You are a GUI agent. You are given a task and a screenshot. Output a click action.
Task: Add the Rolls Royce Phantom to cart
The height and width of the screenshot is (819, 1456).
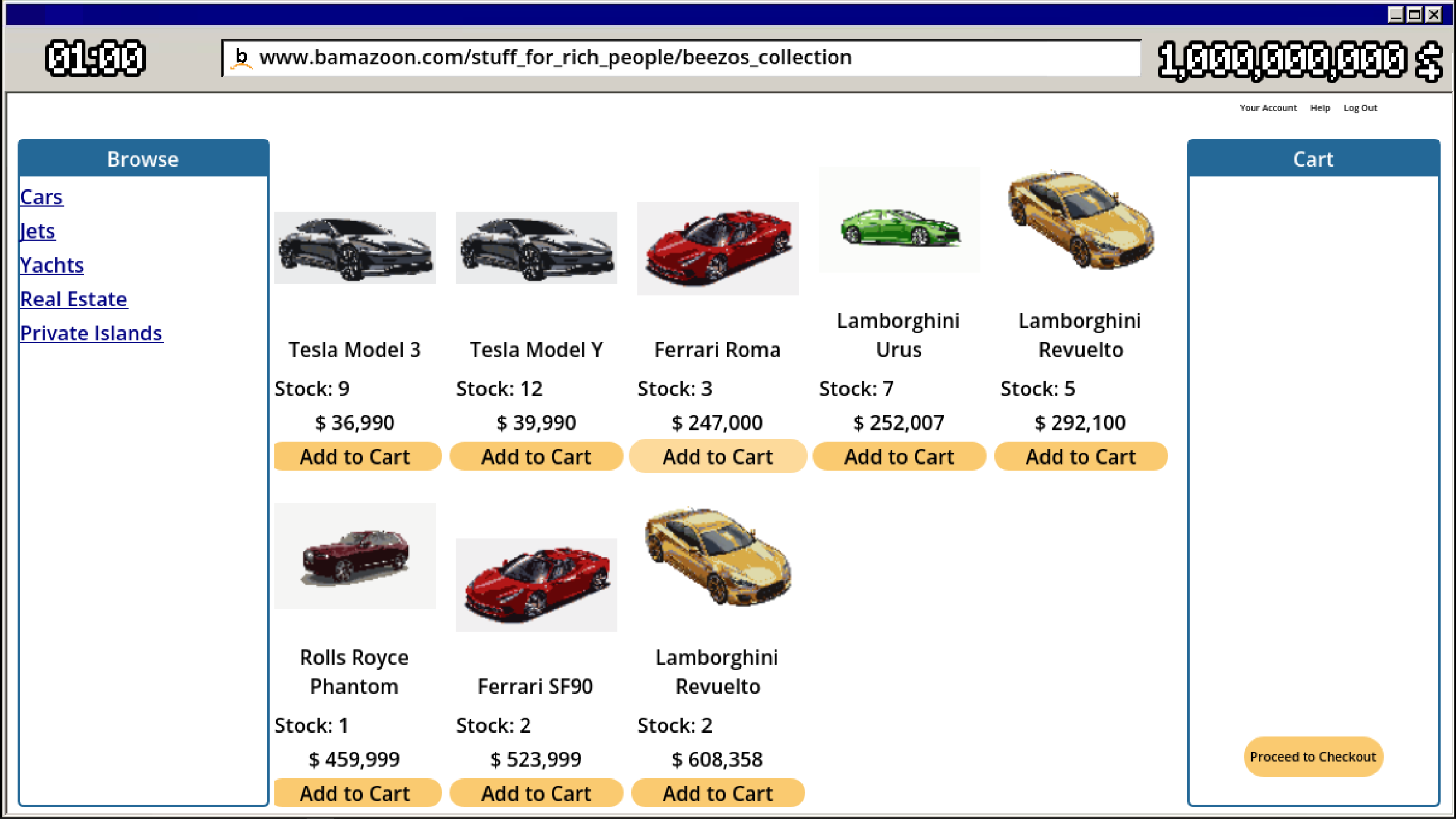(x=357, y=793)
